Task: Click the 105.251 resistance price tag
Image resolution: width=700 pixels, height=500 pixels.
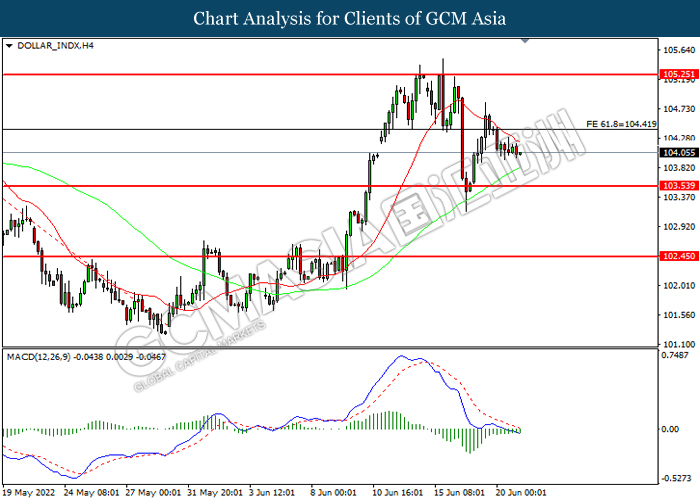Action: 679,74
